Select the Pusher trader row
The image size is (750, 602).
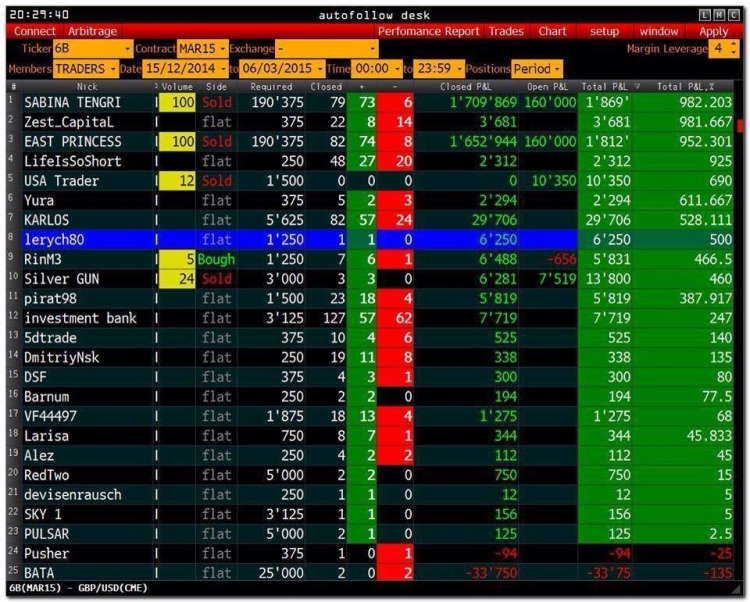point(370,553)
